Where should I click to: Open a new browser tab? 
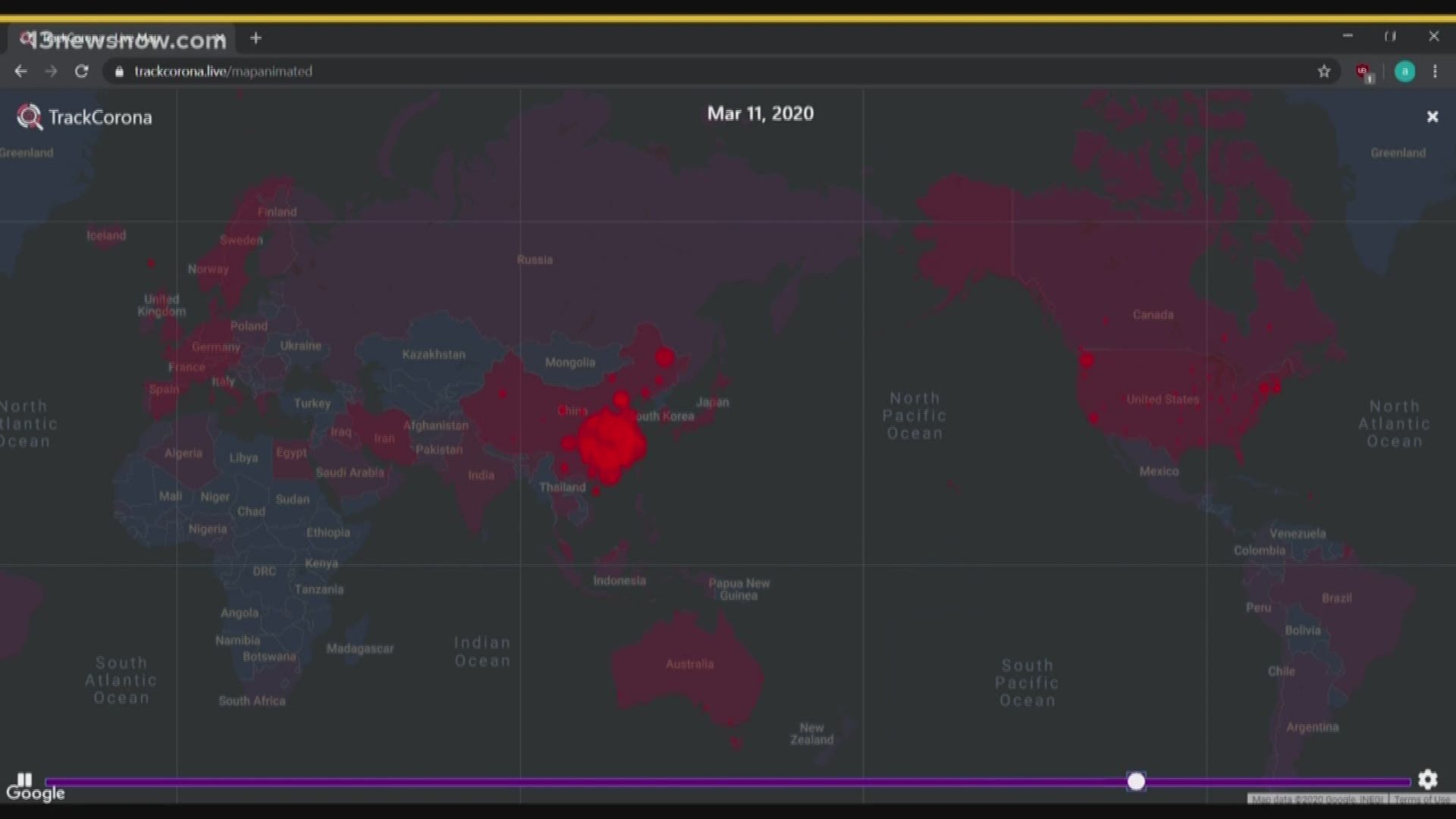pyautogui.click(x=256, y=38)
